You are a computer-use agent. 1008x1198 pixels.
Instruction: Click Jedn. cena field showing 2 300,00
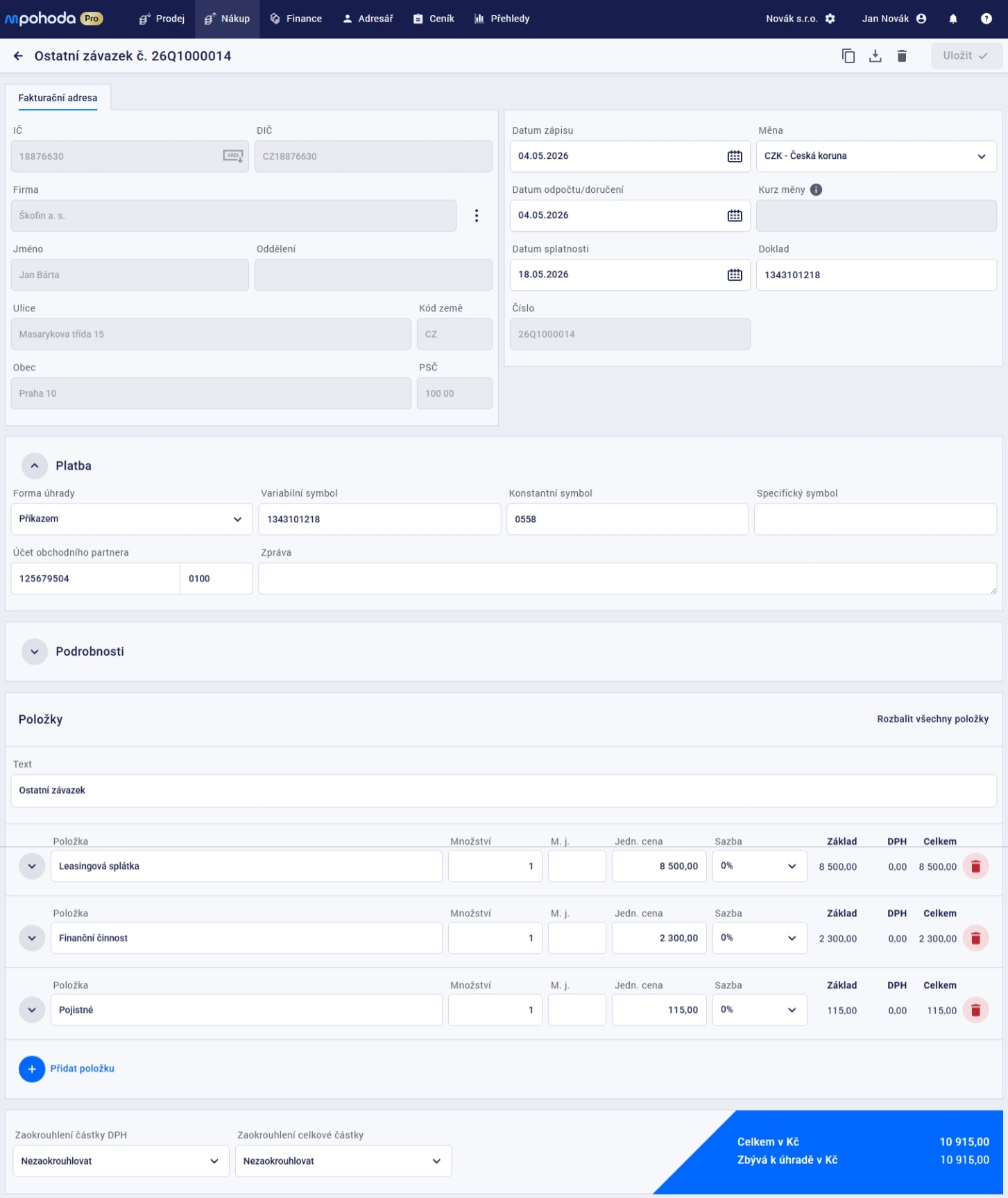pyautogui.click(x=659, y=939)
